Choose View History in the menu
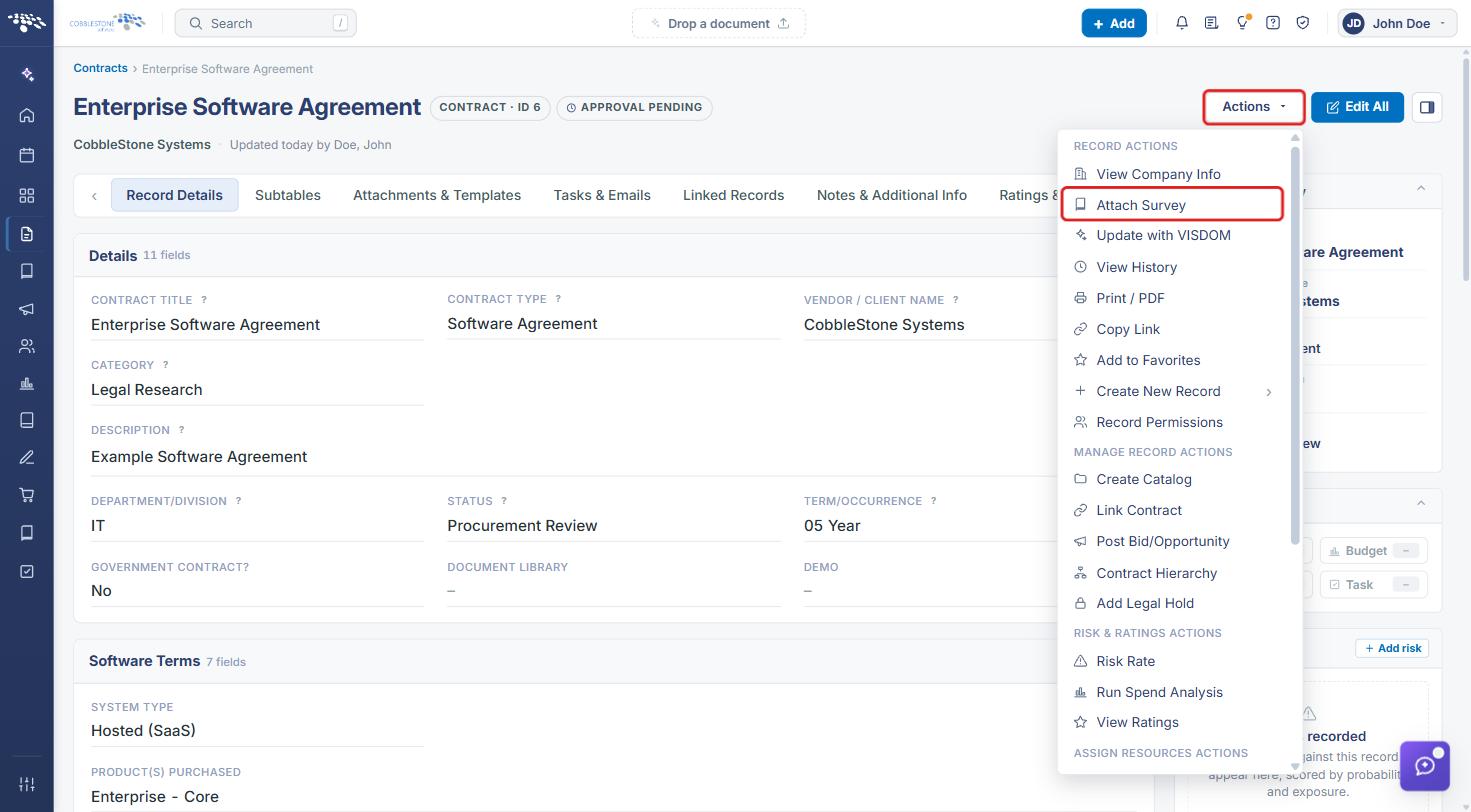Screen dimensions: 1471x812 (x=1174, y=267)
